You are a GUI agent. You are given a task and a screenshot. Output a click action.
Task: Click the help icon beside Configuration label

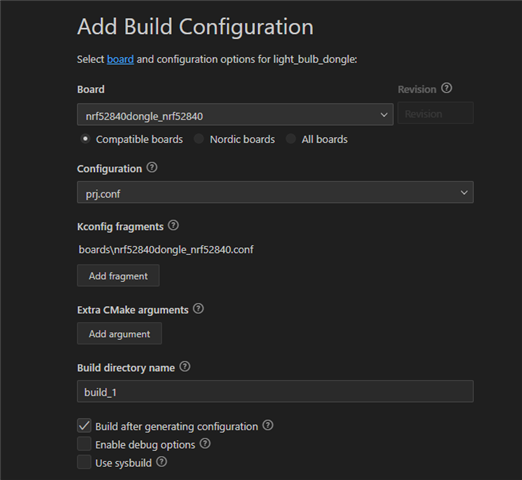[152, 167]
